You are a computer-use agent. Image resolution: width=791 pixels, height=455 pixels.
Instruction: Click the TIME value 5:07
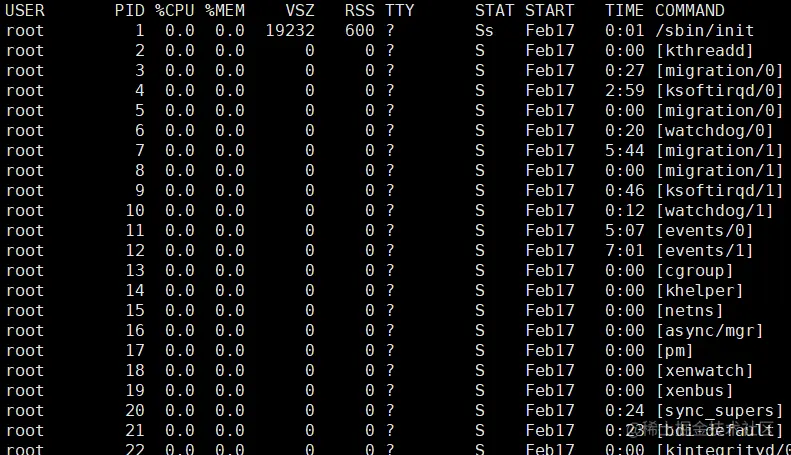tap(625, 231)
